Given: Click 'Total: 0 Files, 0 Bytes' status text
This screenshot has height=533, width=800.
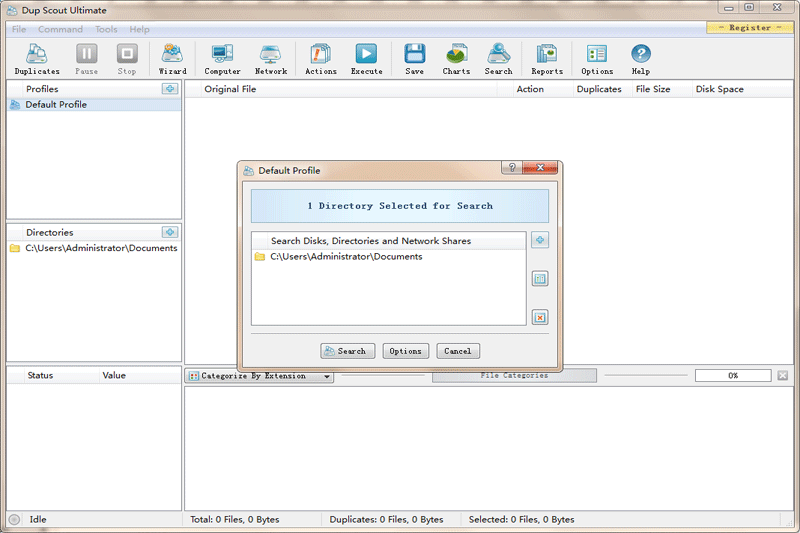Looking at the screenshot, I should [235, 519].
